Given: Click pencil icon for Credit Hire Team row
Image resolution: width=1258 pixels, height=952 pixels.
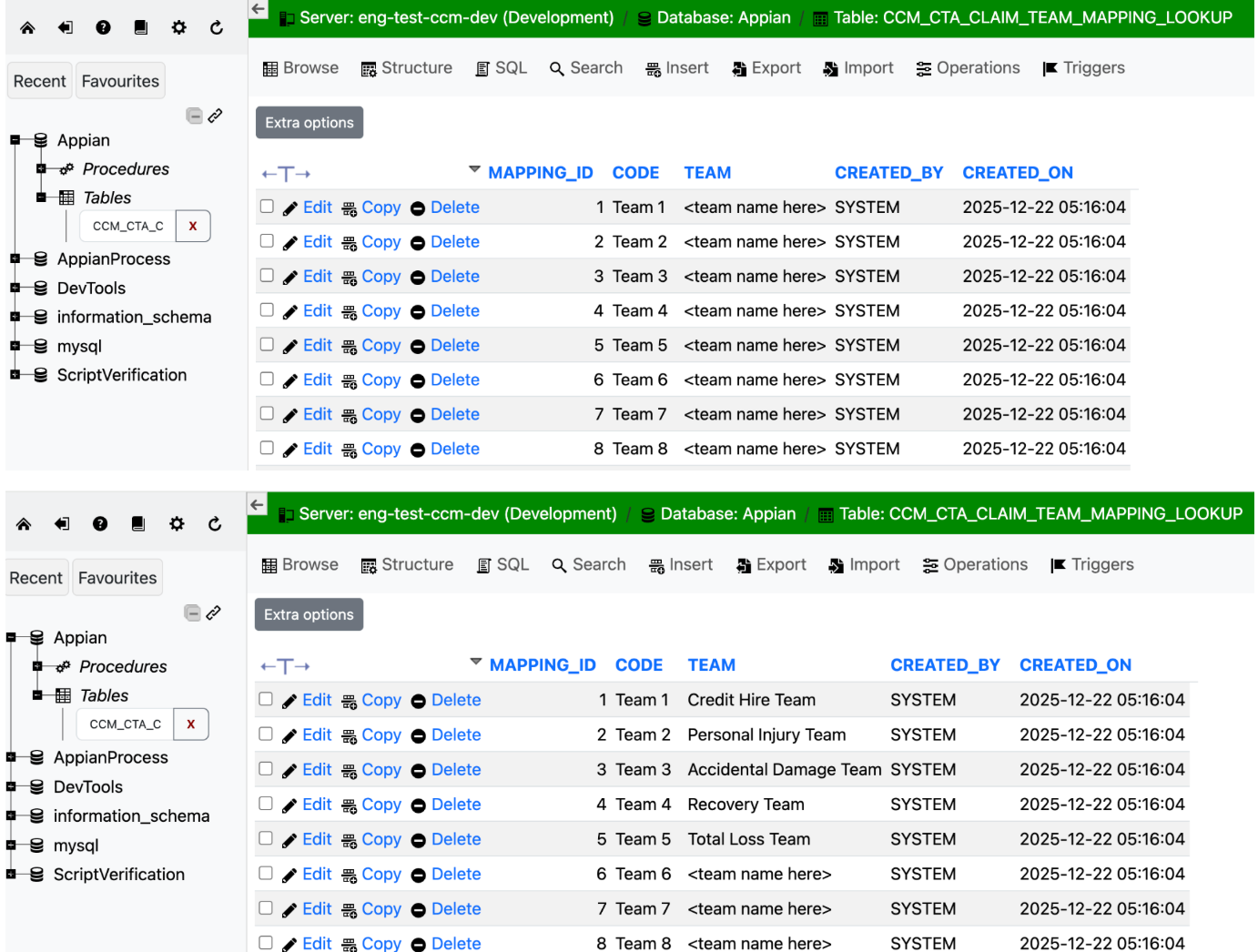Looking at the screenshot, I should tap(289, 701).
